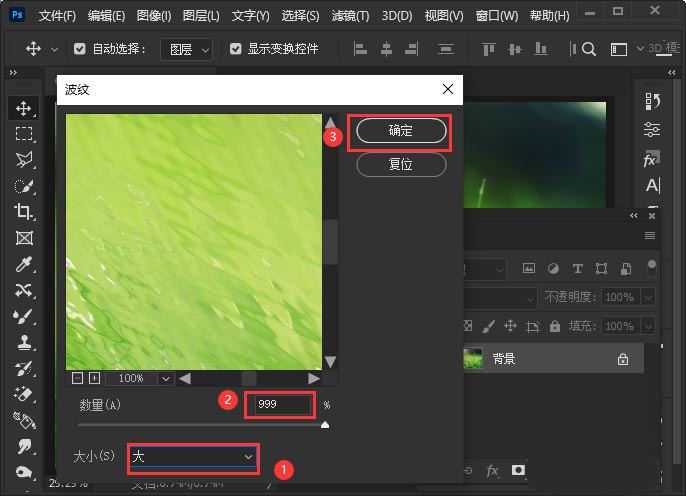Open the 编辑(E) menu

coord(106,16)
